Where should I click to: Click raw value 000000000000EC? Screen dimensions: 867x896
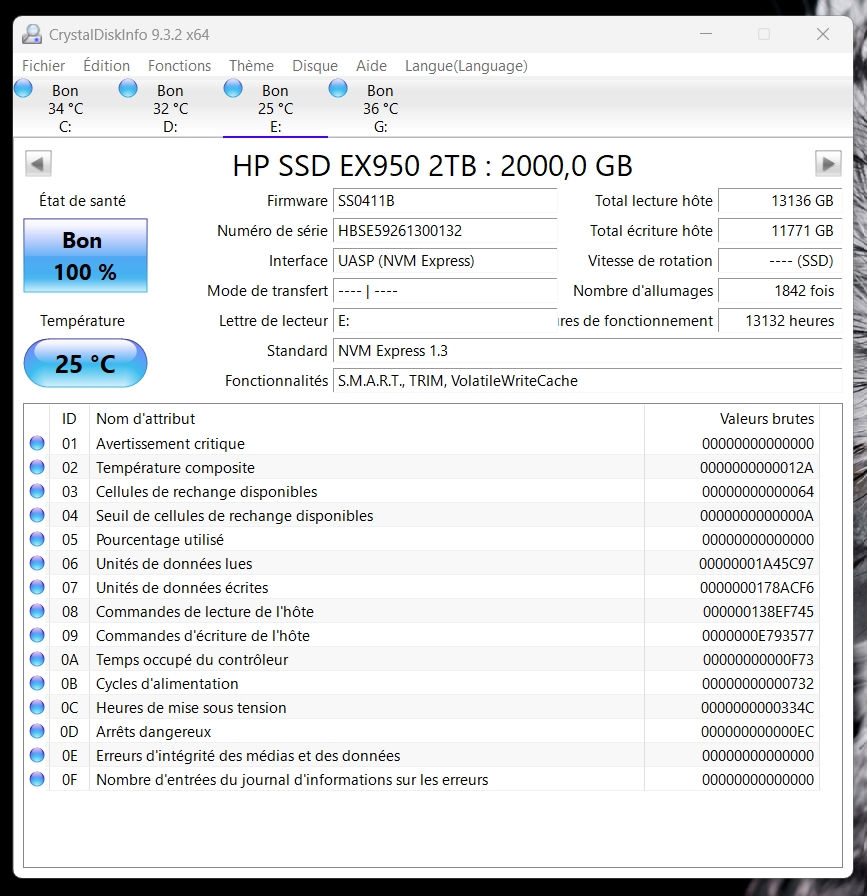pos(757,732)
